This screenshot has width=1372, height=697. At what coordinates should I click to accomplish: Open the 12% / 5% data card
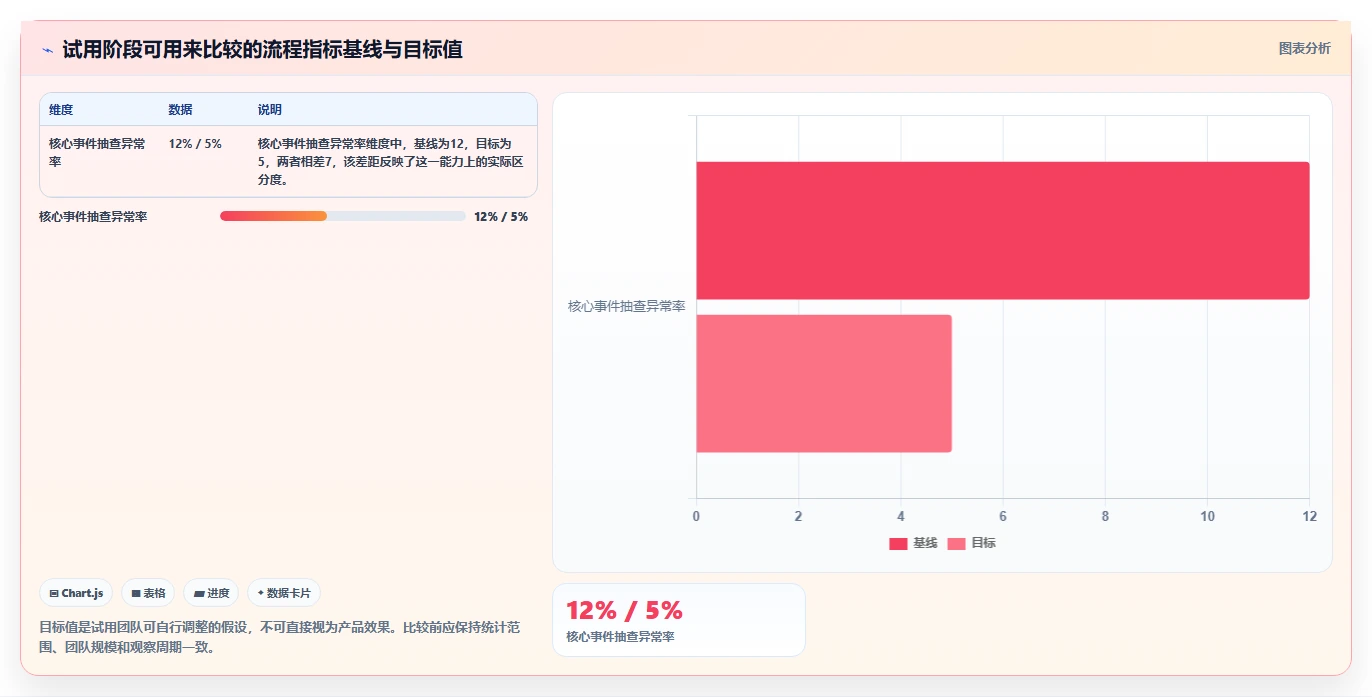(x=679, y=620)
